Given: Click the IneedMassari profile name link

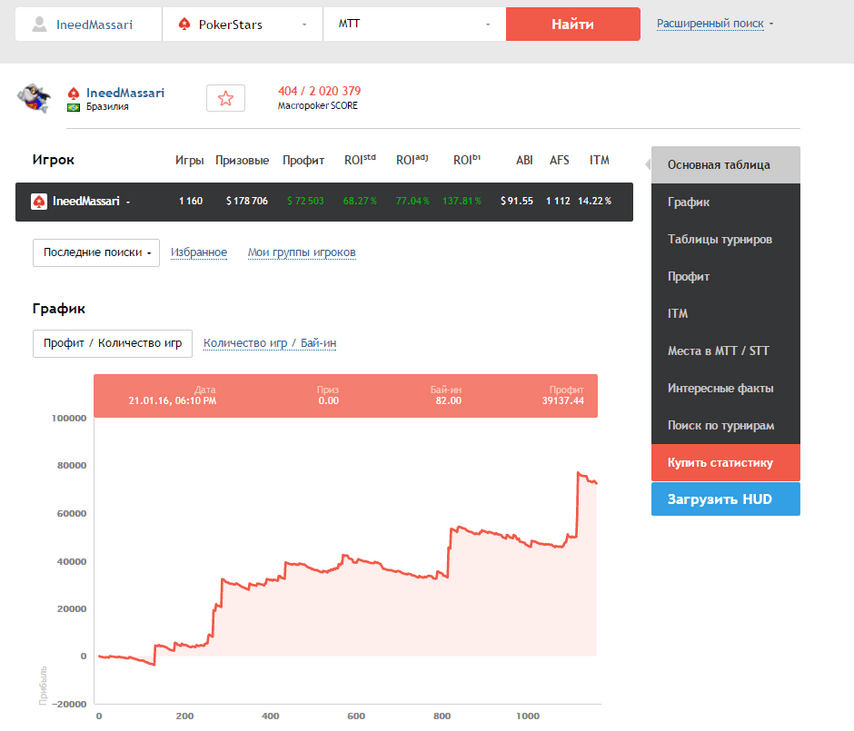Looking at the screenshot, I should 125,93.
